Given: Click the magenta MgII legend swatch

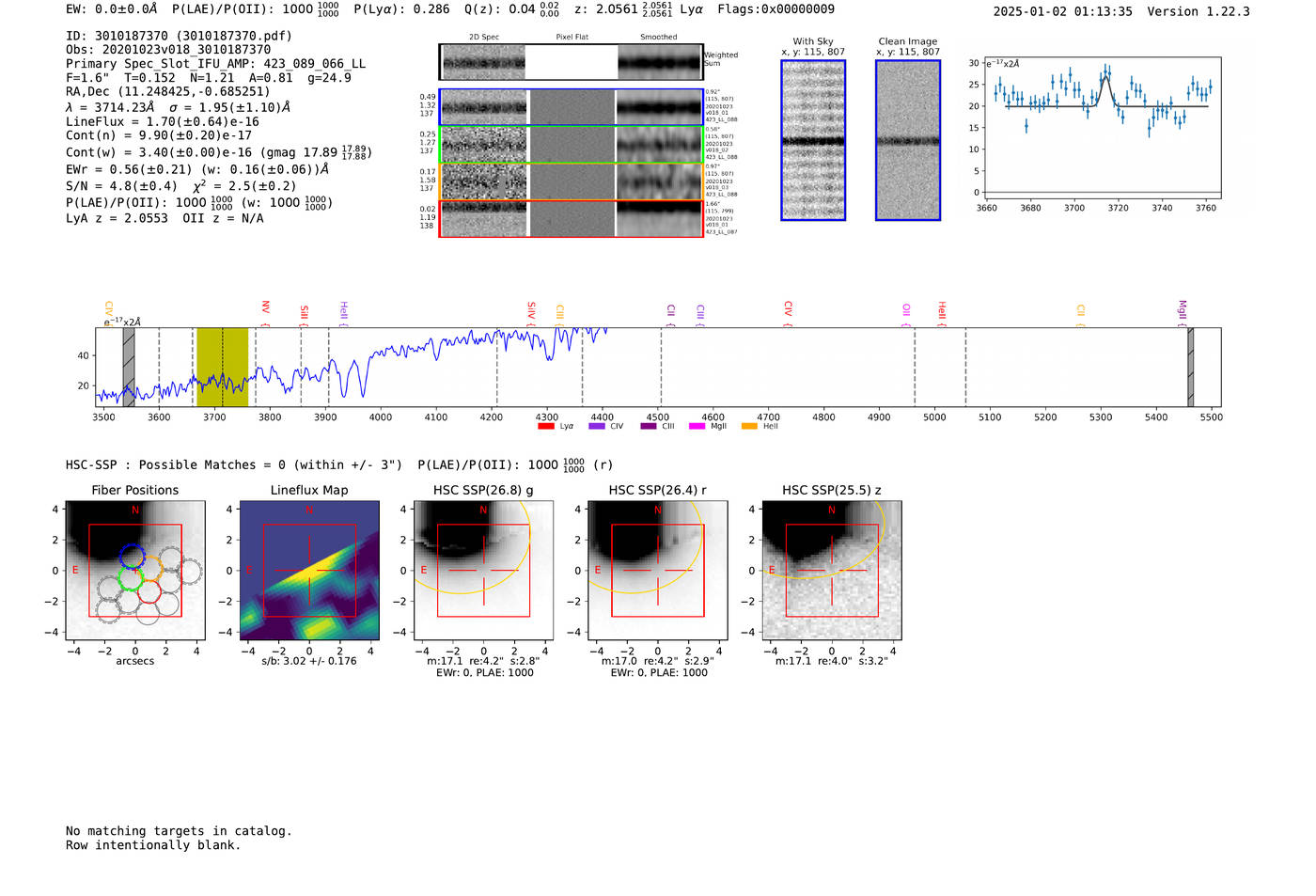Looking at the screenshot, I should [x=697, y=427].
